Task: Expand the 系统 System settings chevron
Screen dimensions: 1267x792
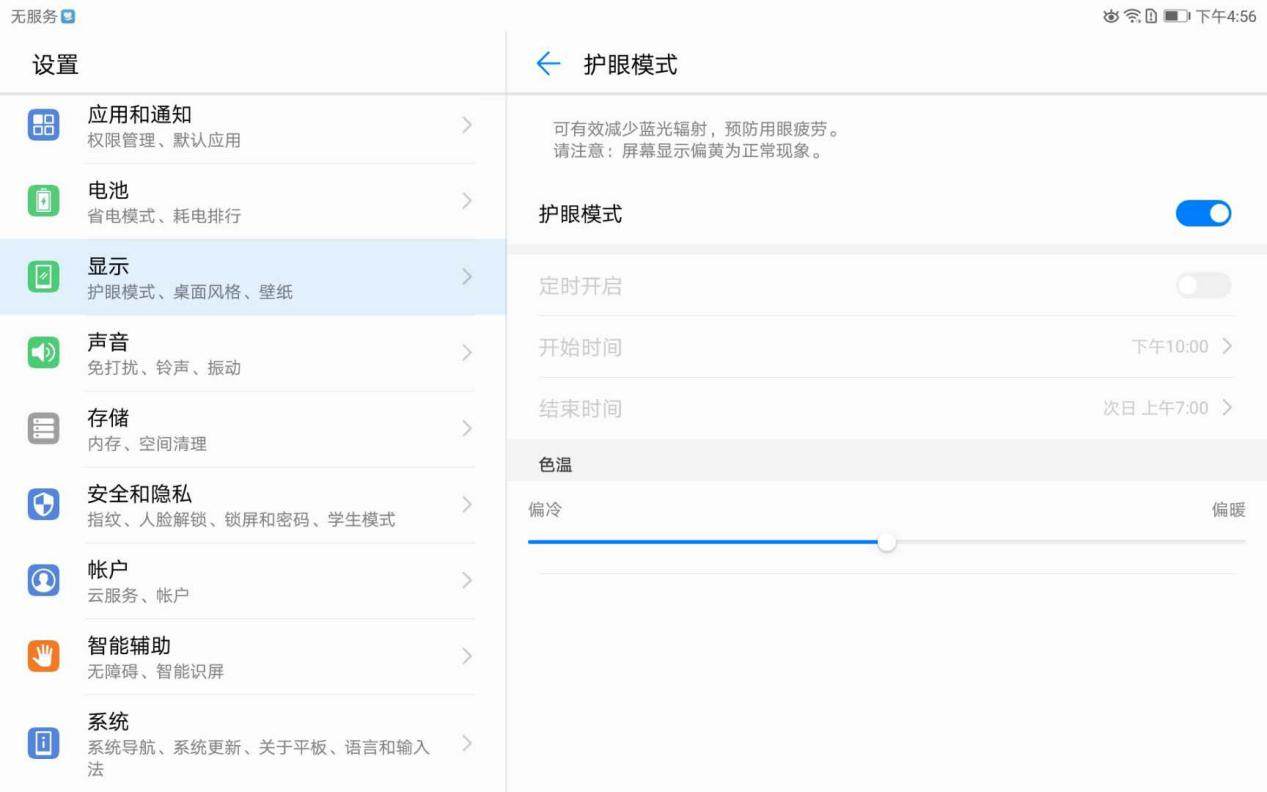Action: [x=466, y=744]
